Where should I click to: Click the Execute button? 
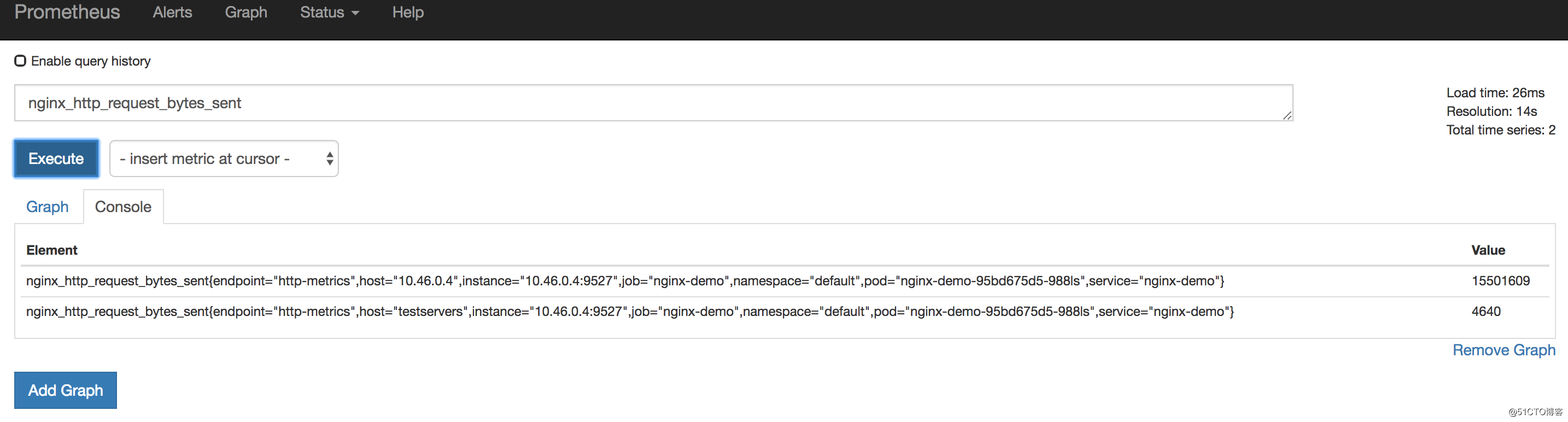(x=56, y=159)
